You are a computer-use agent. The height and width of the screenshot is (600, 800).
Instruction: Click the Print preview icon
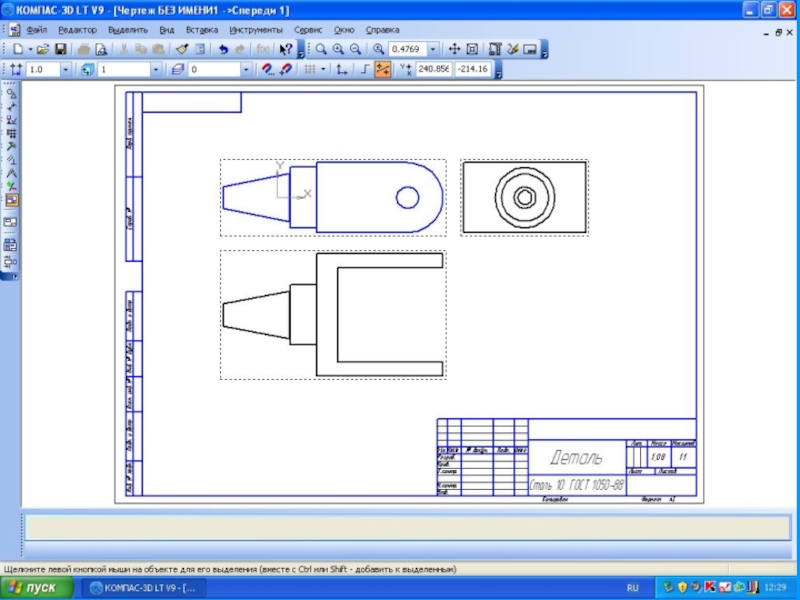click(x=102, y=49)
